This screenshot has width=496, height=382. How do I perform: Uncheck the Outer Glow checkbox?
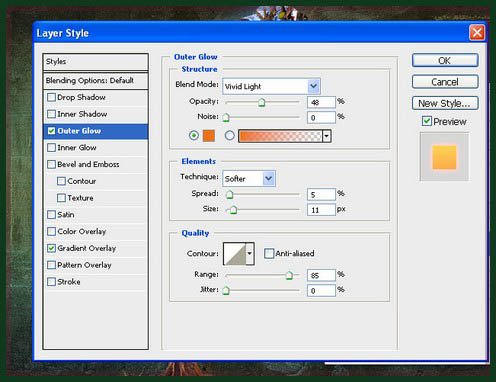(51, 131)
